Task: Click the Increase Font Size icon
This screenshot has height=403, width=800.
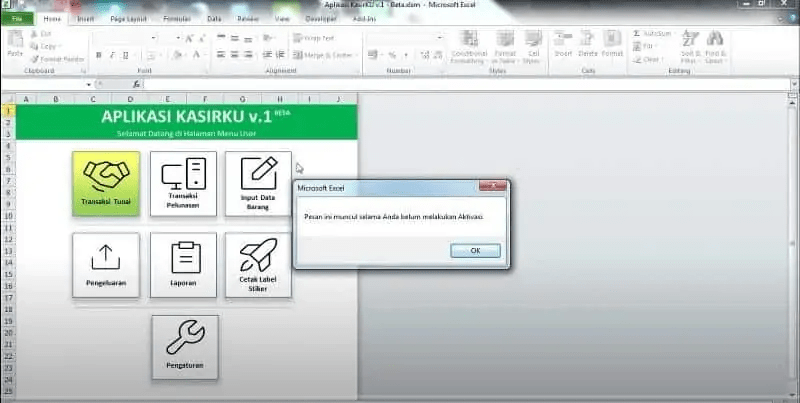Action: click(189, 38)
